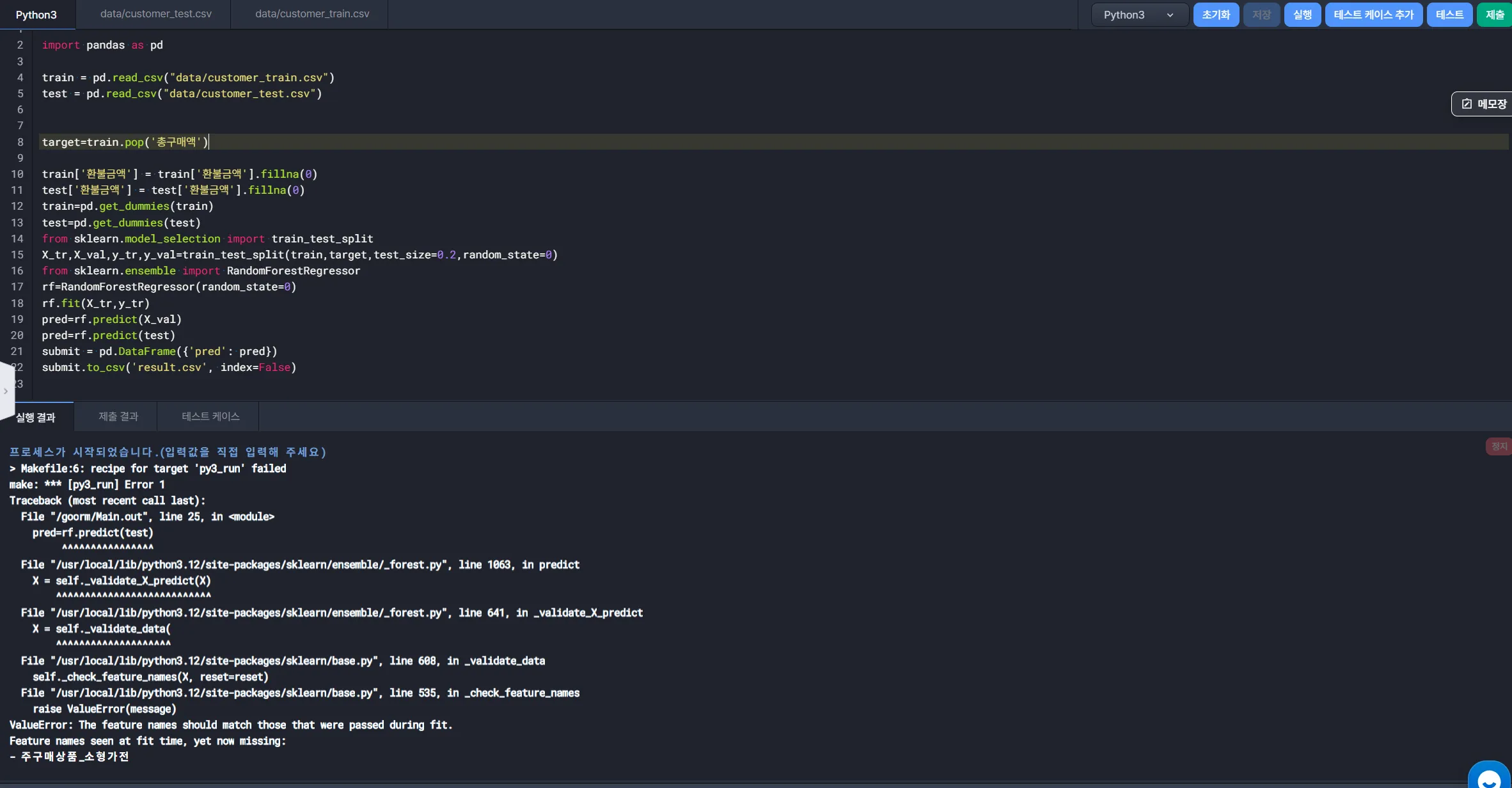Click the chat bubble support icon

click(x=1490, y=776)
